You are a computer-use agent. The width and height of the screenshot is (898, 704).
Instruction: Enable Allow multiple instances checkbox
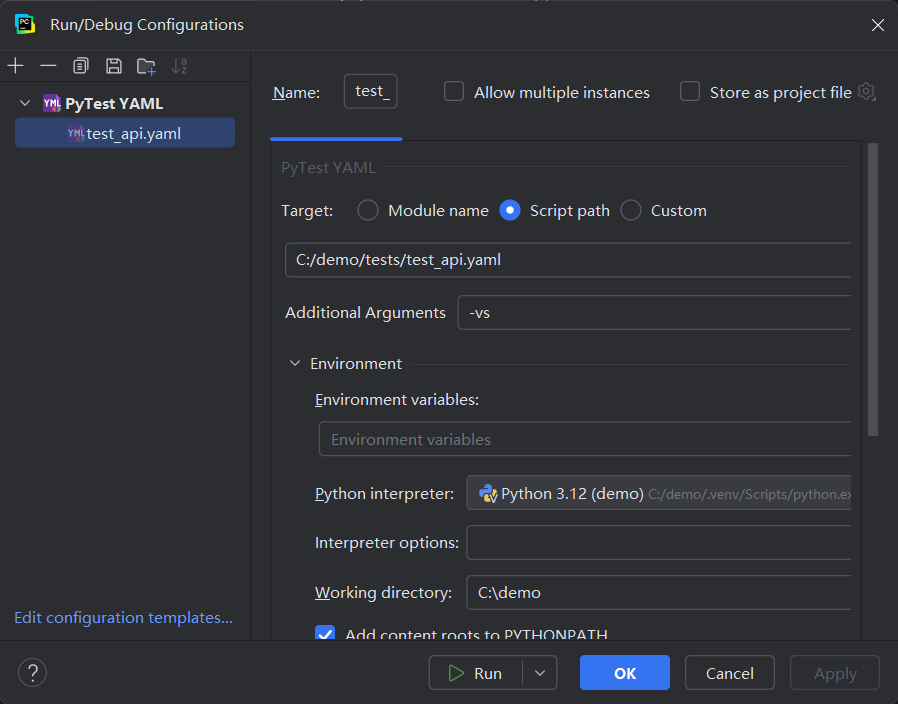tap(454, 92)
